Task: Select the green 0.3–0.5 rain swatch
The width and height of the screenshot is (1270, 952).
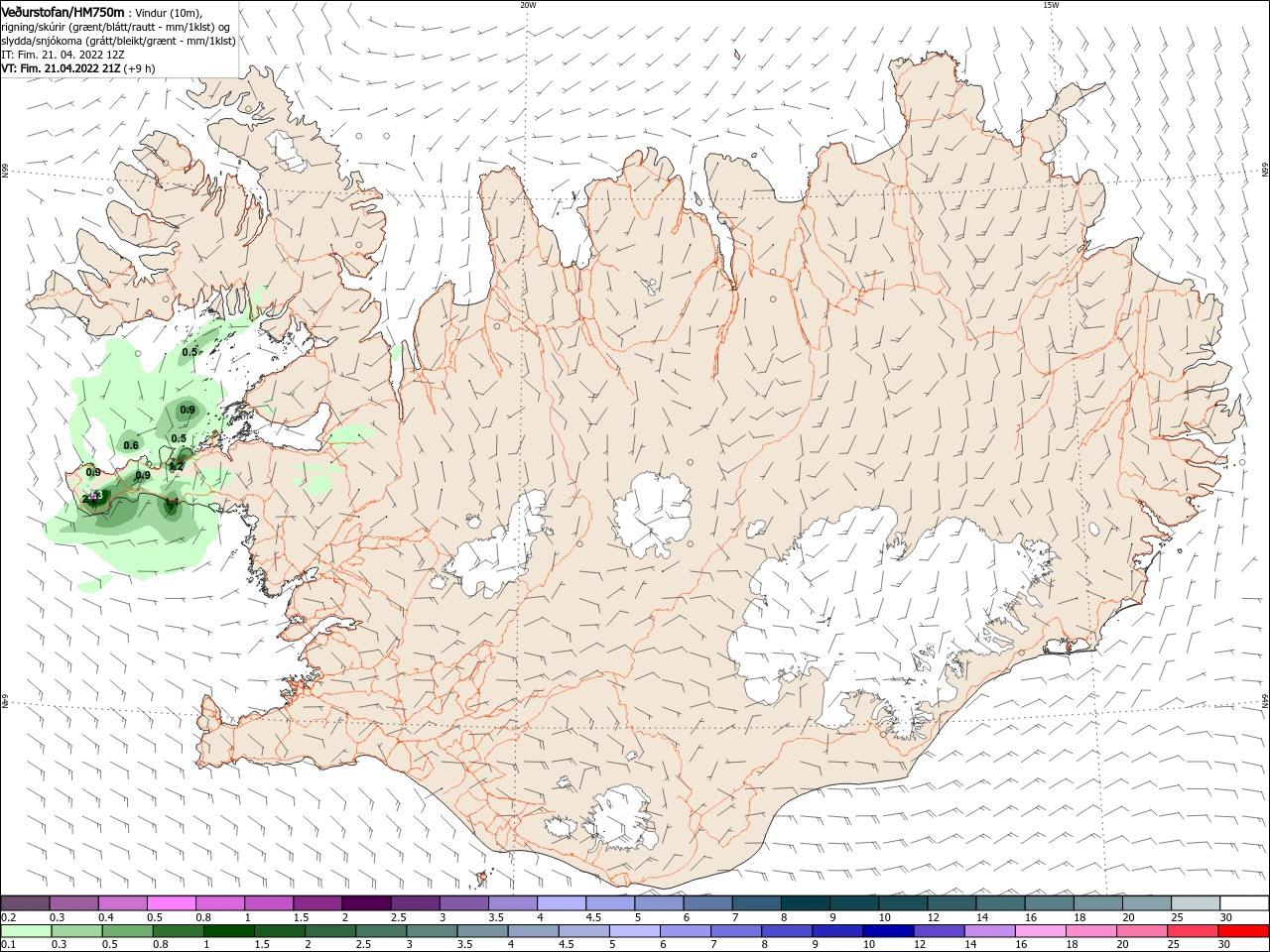Action: [74, 931]
